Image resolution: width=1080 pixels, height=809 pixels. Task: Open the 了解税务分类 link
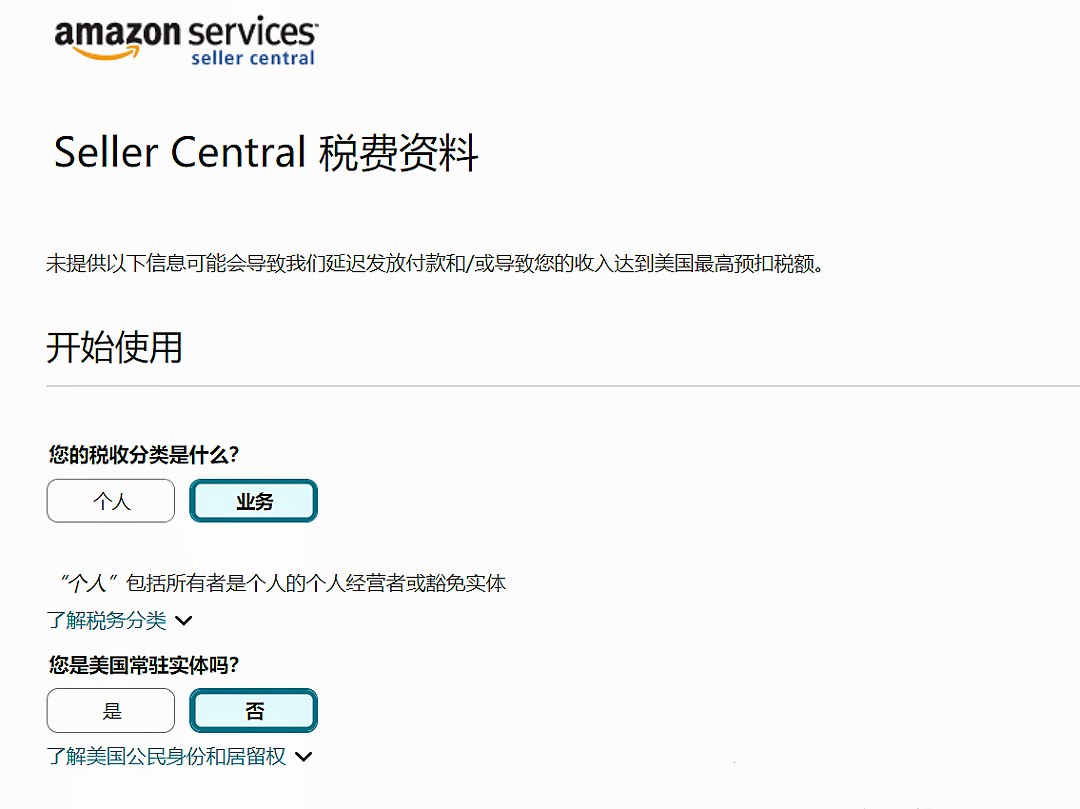(107, 621)
